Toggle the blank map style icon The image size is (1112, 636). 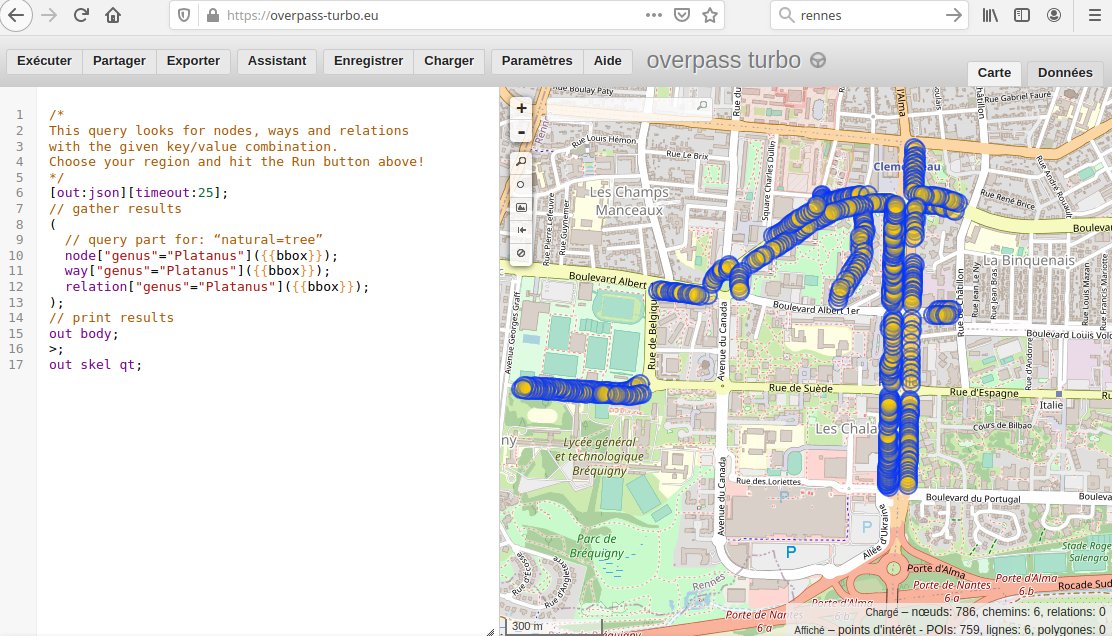520,252
